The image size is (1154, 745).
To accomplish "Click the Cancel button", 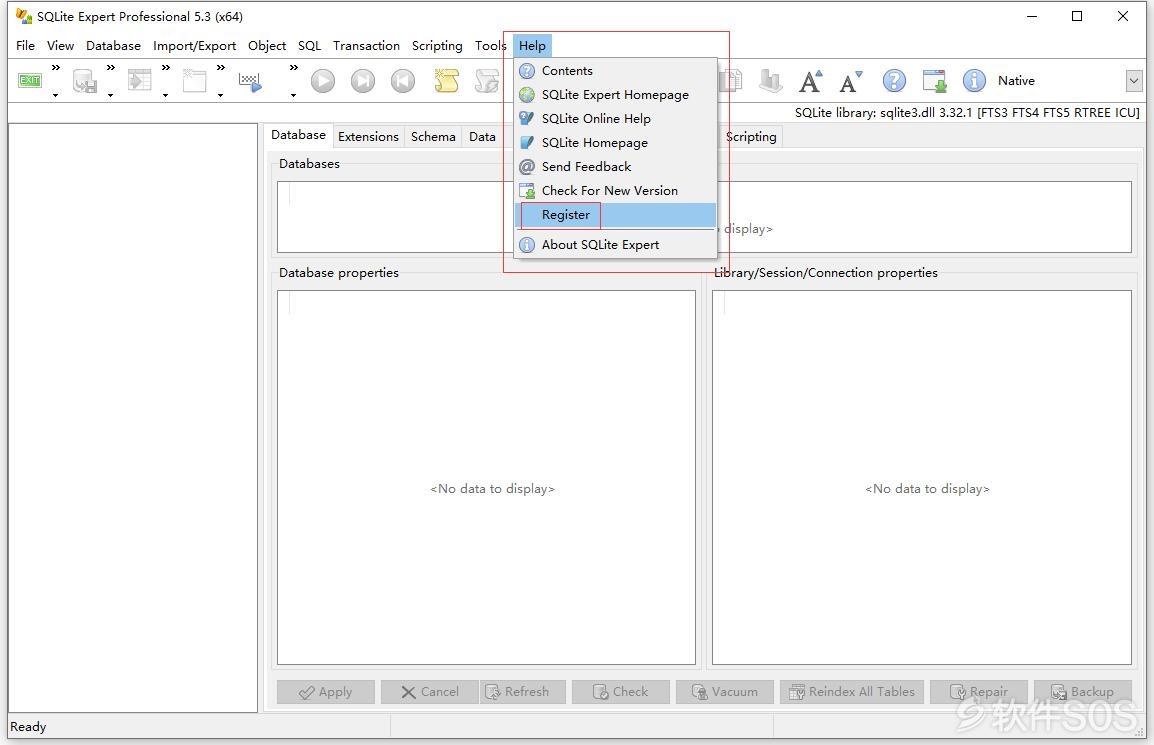I will point(430,692).
